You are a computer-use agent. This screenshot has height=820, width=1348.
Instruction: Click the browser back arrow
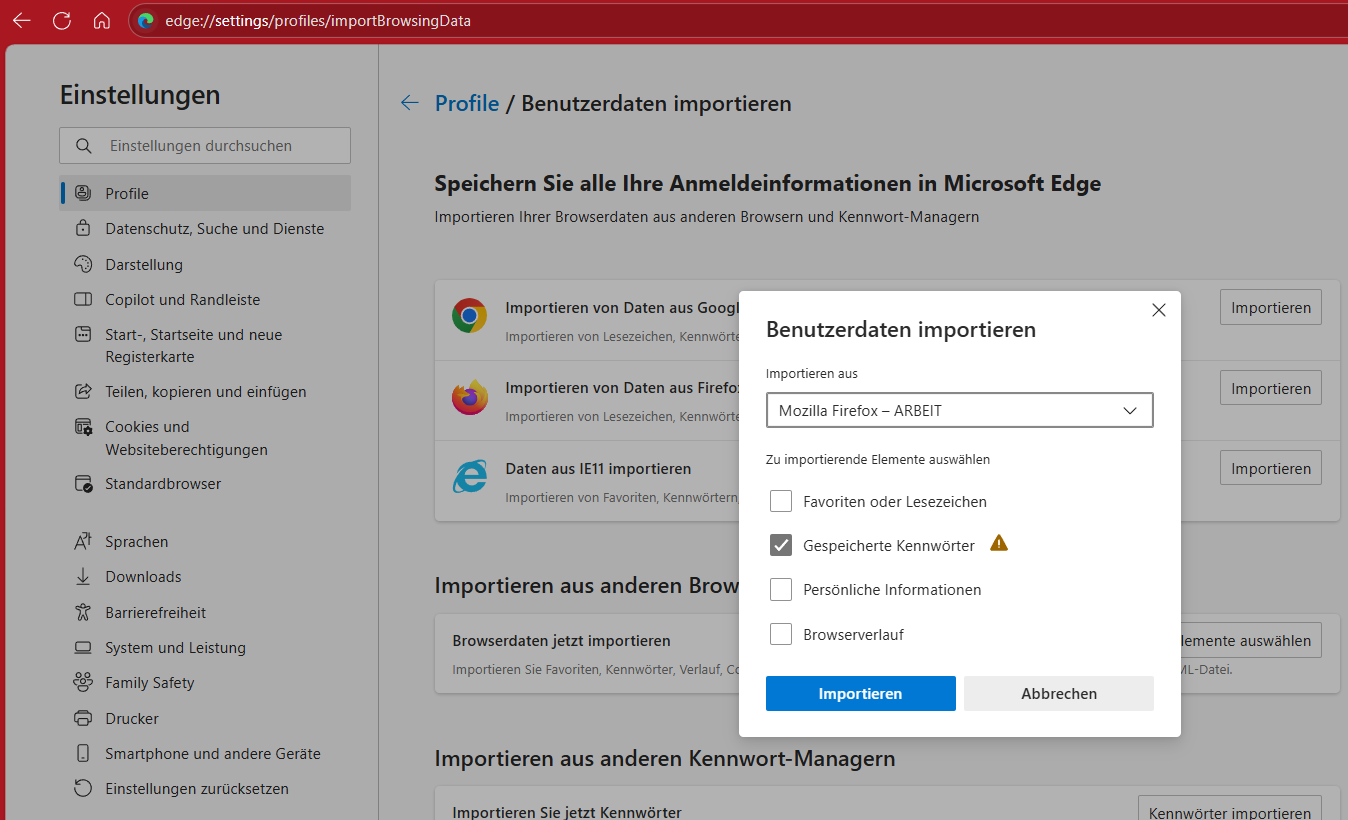click(x=22, y=20)
